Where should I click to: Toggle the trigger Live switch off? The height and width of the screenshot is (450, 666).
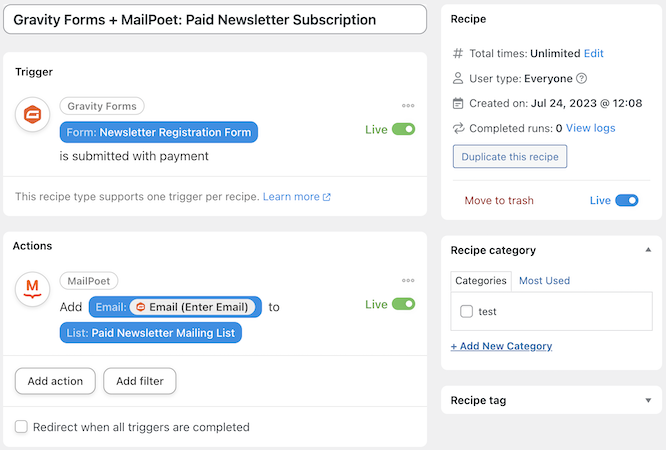[403, 129]
